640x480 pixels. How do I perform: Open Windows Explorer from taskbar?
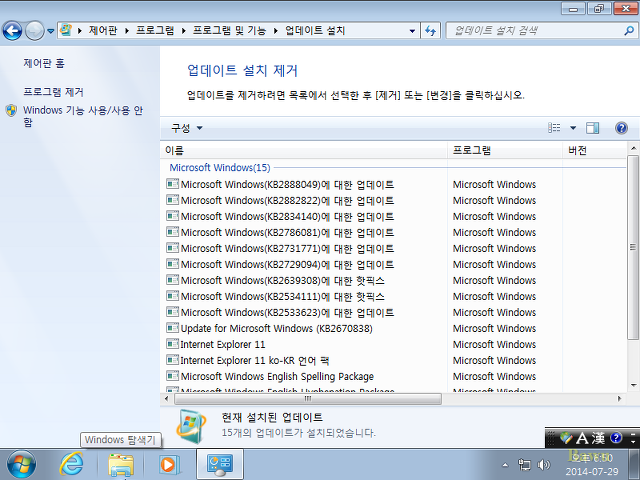[x=121, y=465]
